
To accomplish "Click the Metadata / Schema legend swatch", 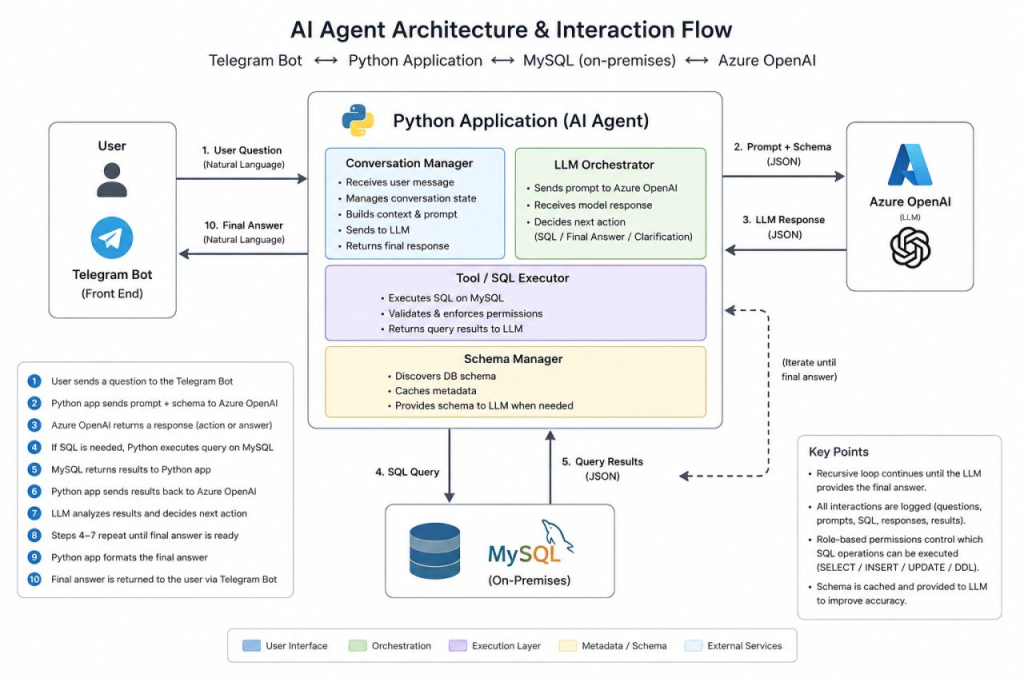I will tap(568, 645).
